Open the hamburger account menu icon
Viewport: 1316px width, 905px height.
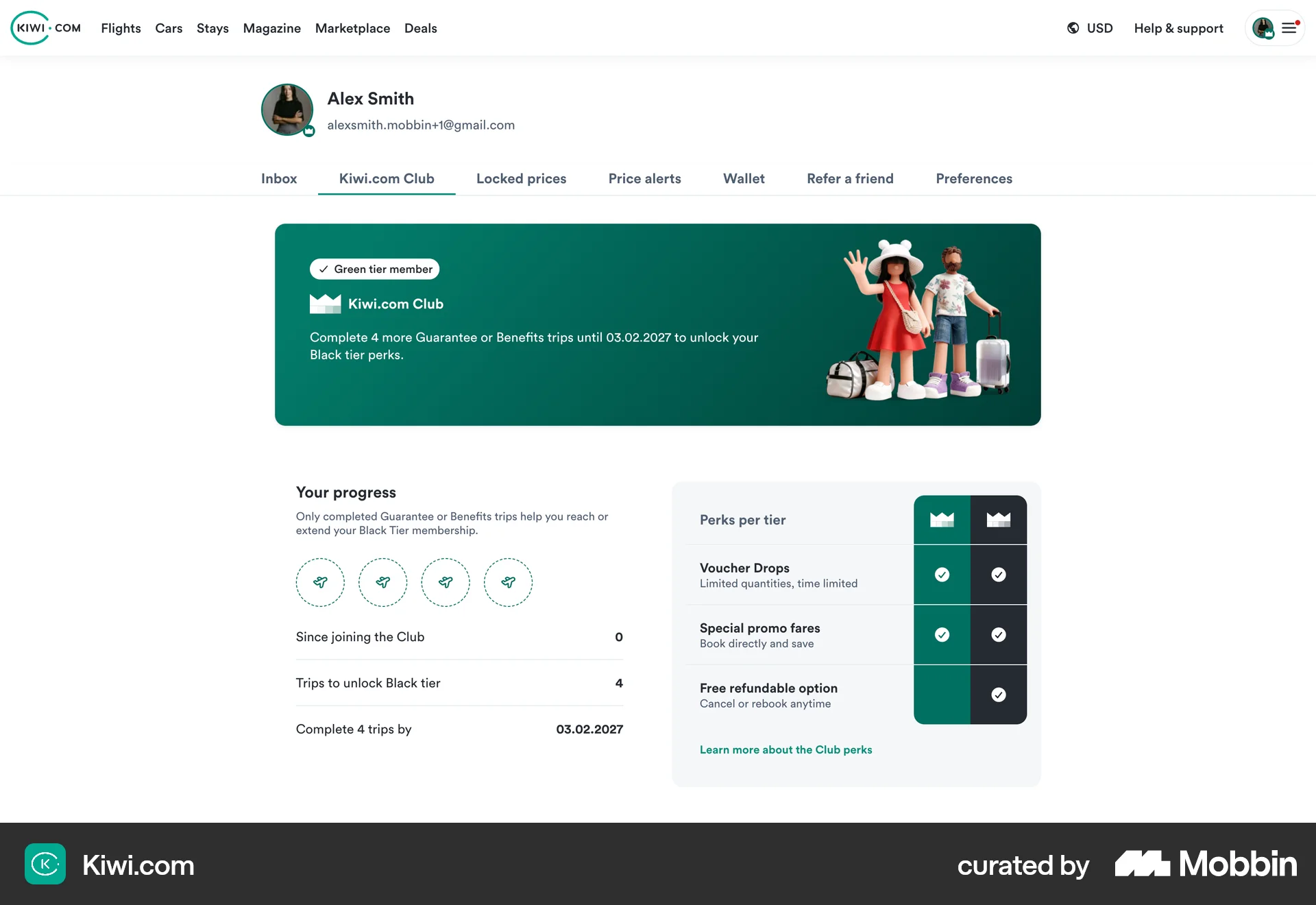(x=1289, y=28)
